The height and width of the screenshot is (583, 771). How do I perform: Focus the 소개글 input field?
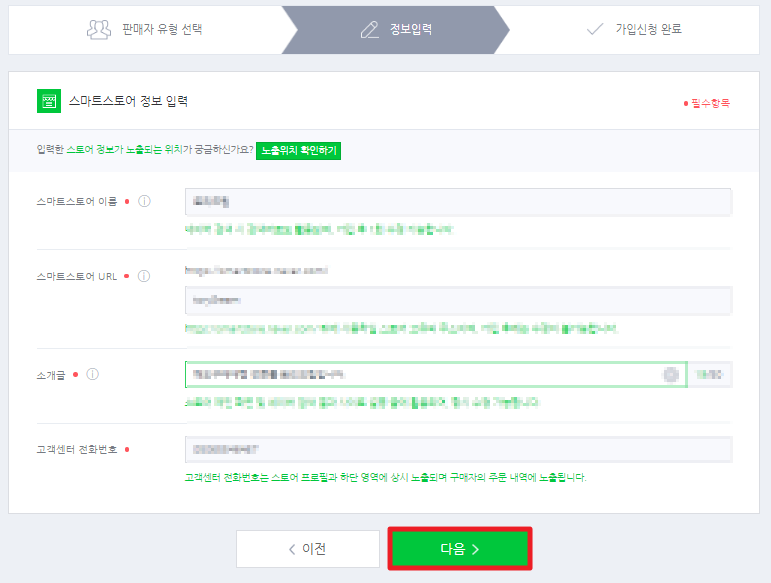click(x=436, y=375)
